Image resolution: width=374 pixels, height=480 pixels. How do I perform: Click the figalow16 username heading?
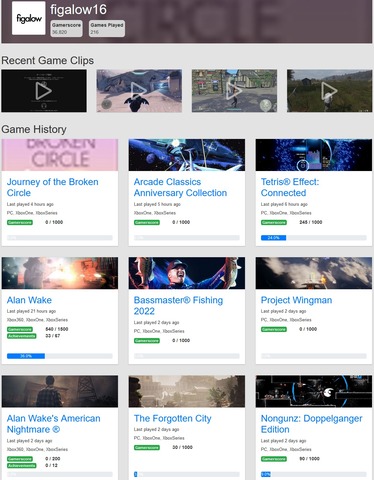pyautogui.click(x=78, y=10)
